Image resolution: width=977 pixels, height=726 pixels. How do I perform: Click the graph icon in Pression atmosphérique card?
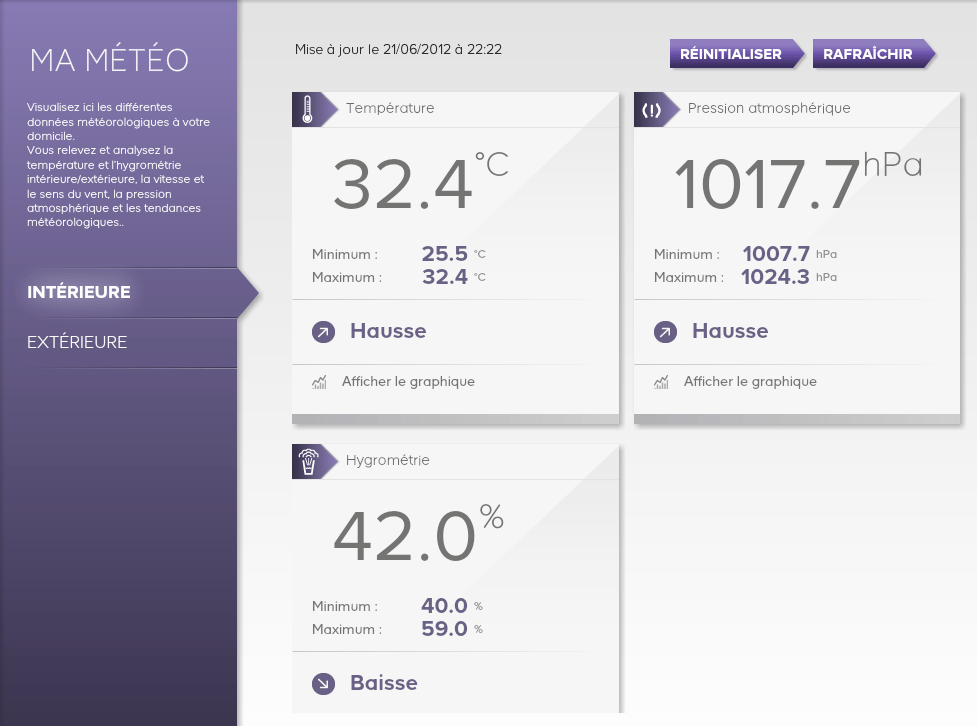click(x=661, y=382)
